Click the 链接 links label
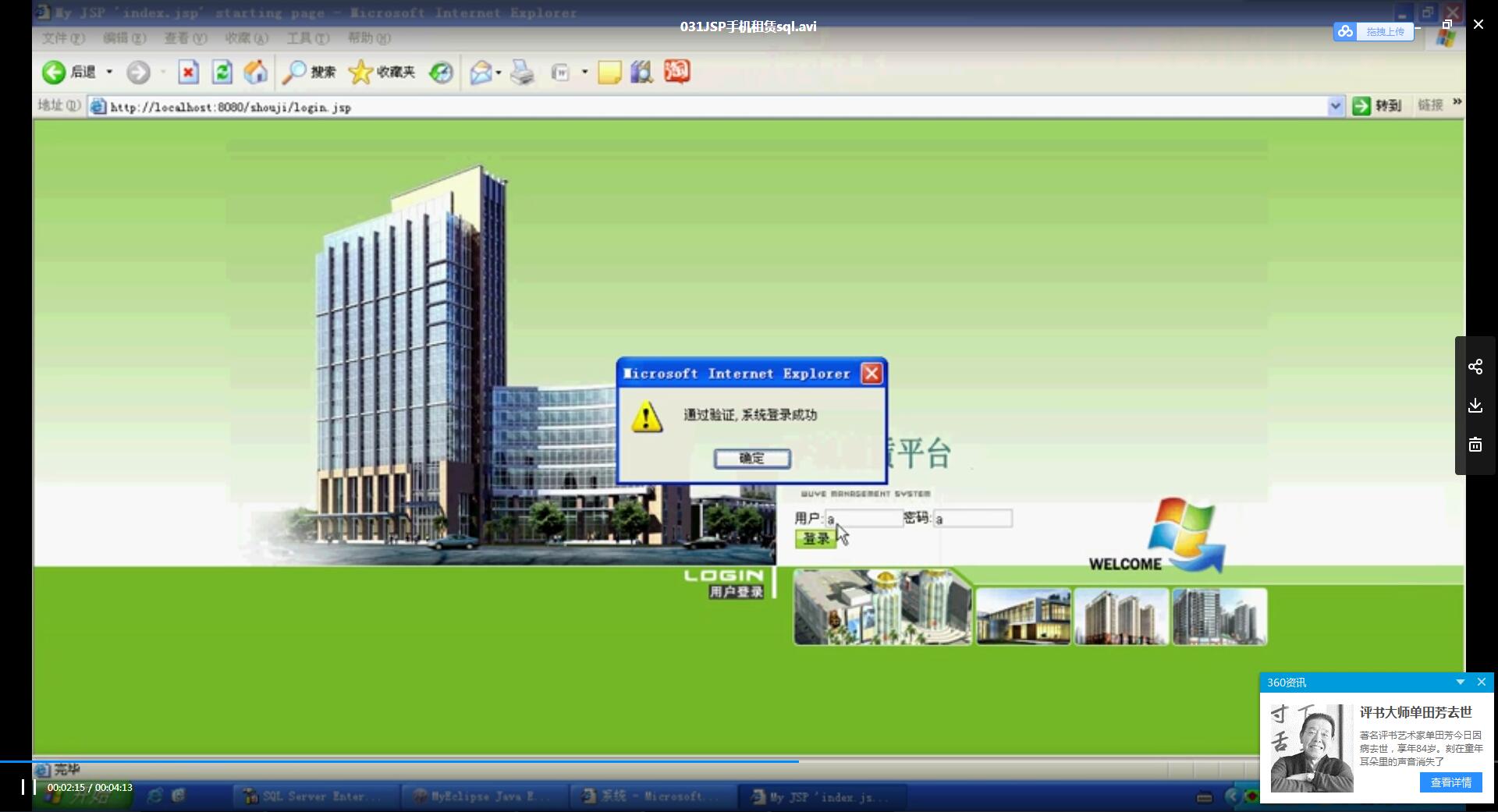Screen dimensions: 1498x812 [1430, 105]
